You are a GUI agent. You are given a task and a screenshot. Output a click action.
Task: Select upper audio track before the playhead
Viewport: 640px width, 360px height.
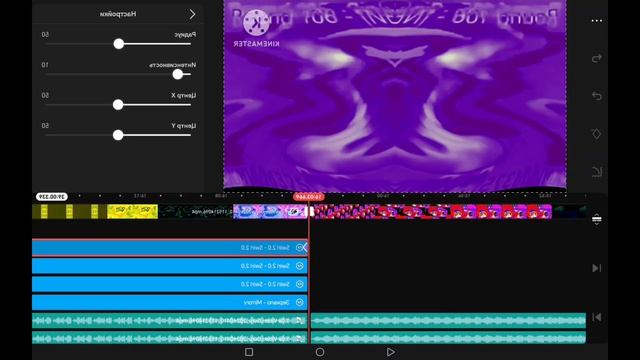[170, 320]
